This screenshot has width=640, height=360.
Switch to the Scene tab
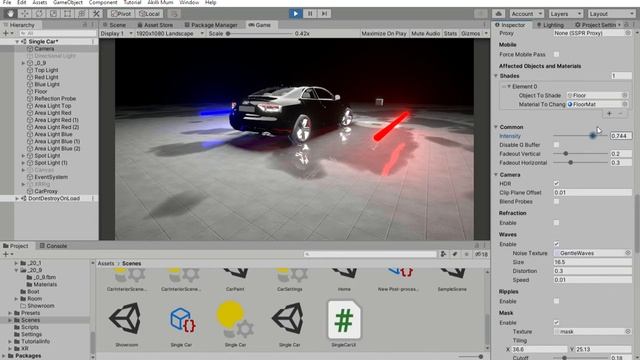click(x=114, y=25)
